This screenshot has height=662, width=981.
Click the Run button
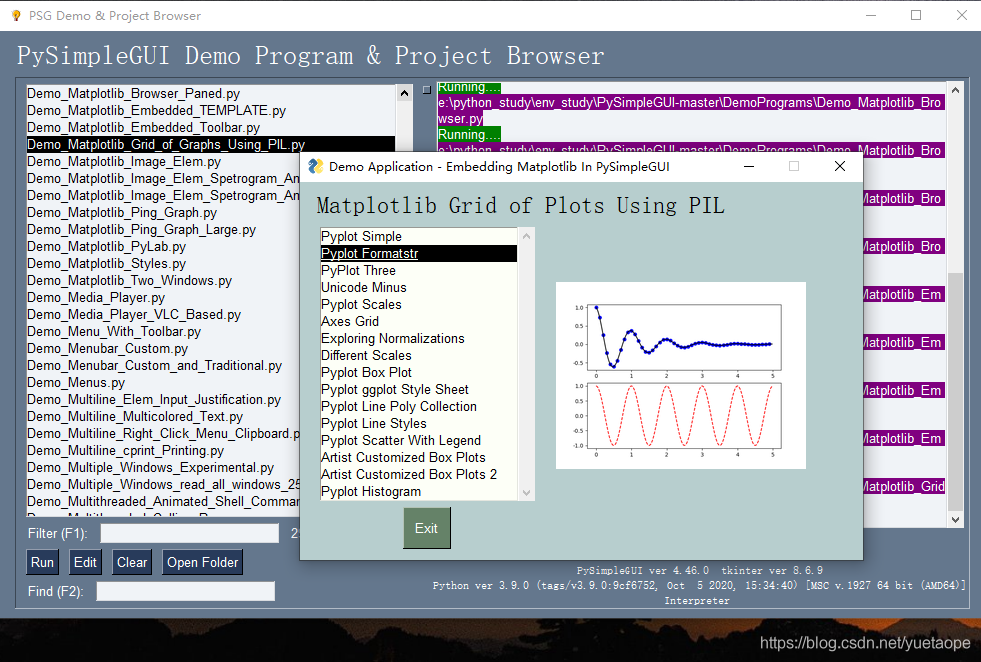point(43,563)
